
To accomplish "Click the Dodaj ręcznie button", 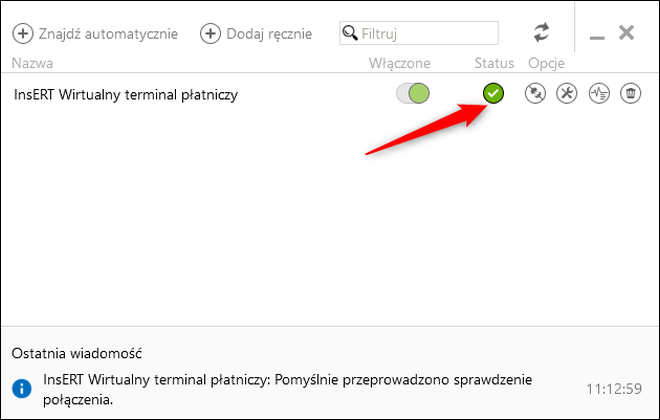I will 256,33.
